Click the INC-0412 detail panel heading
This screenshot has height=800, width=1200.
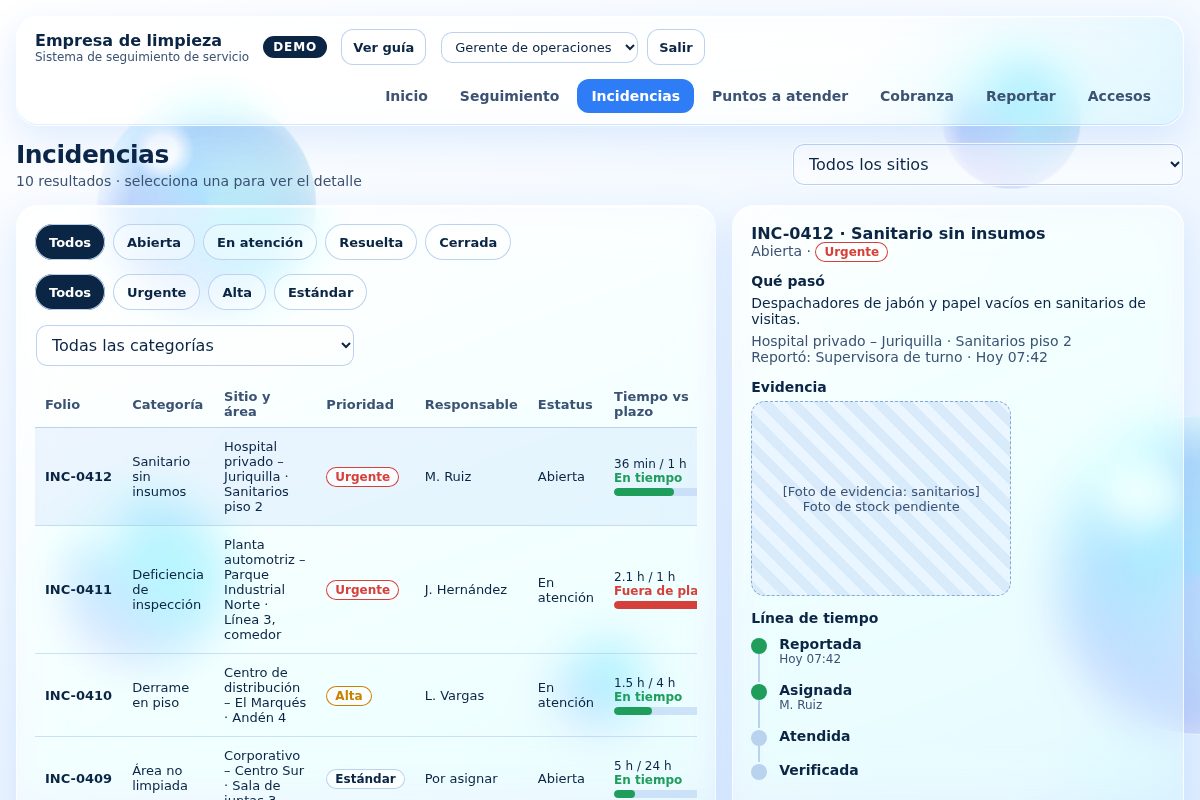[898, 233]
